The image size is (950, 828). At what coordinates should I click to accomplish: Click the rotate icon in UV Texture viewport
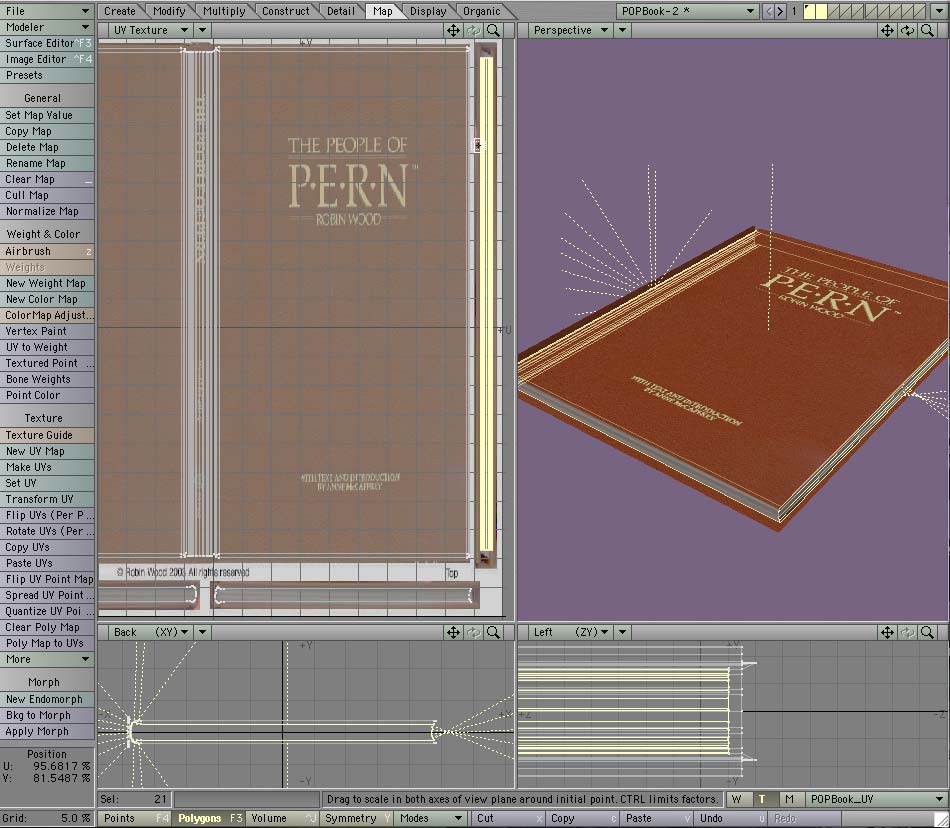point(473,30)
